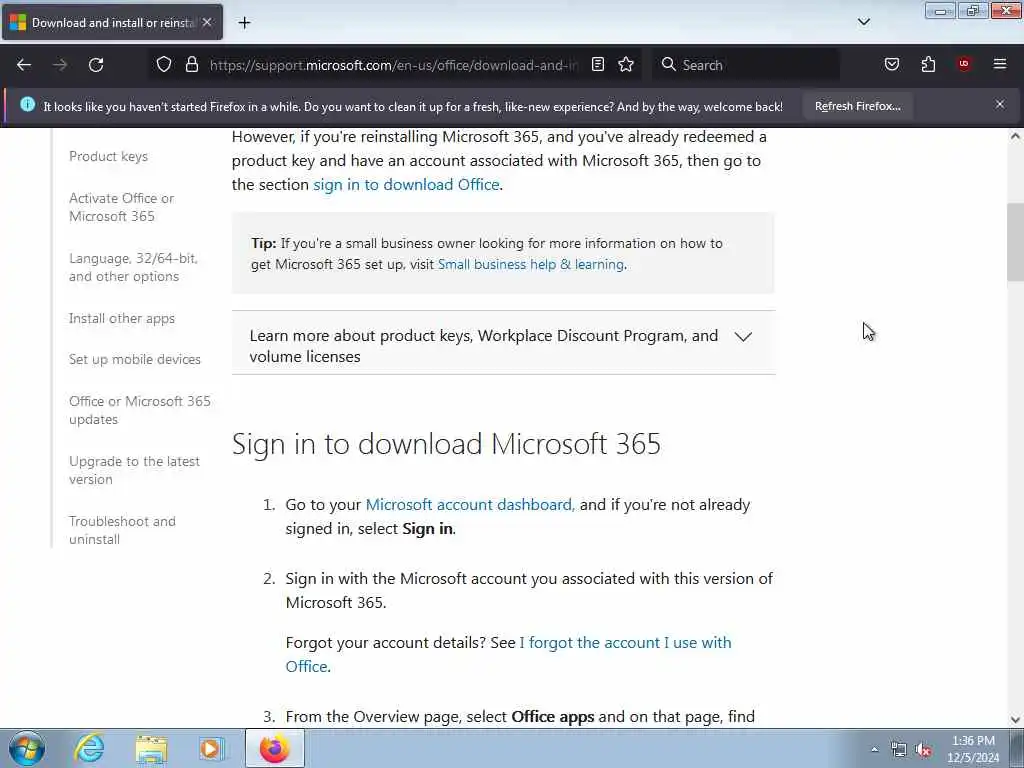Open a new tab with plus button
Image resolution: width=1024 pixels, height=768 pixels.
coord(244,23)
